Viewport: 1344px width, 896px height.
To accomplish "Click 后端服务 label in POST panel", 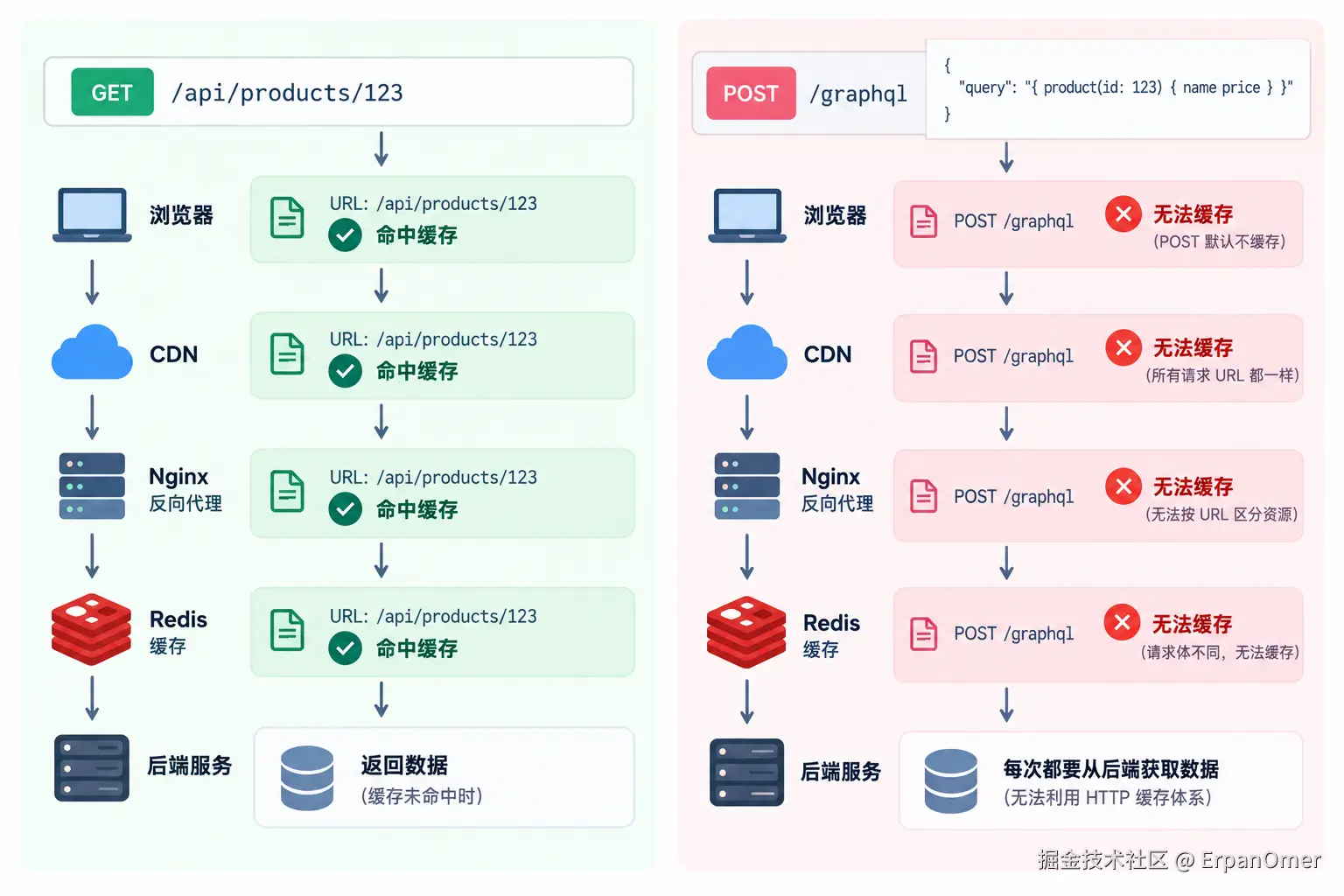I will click(841, 772).
